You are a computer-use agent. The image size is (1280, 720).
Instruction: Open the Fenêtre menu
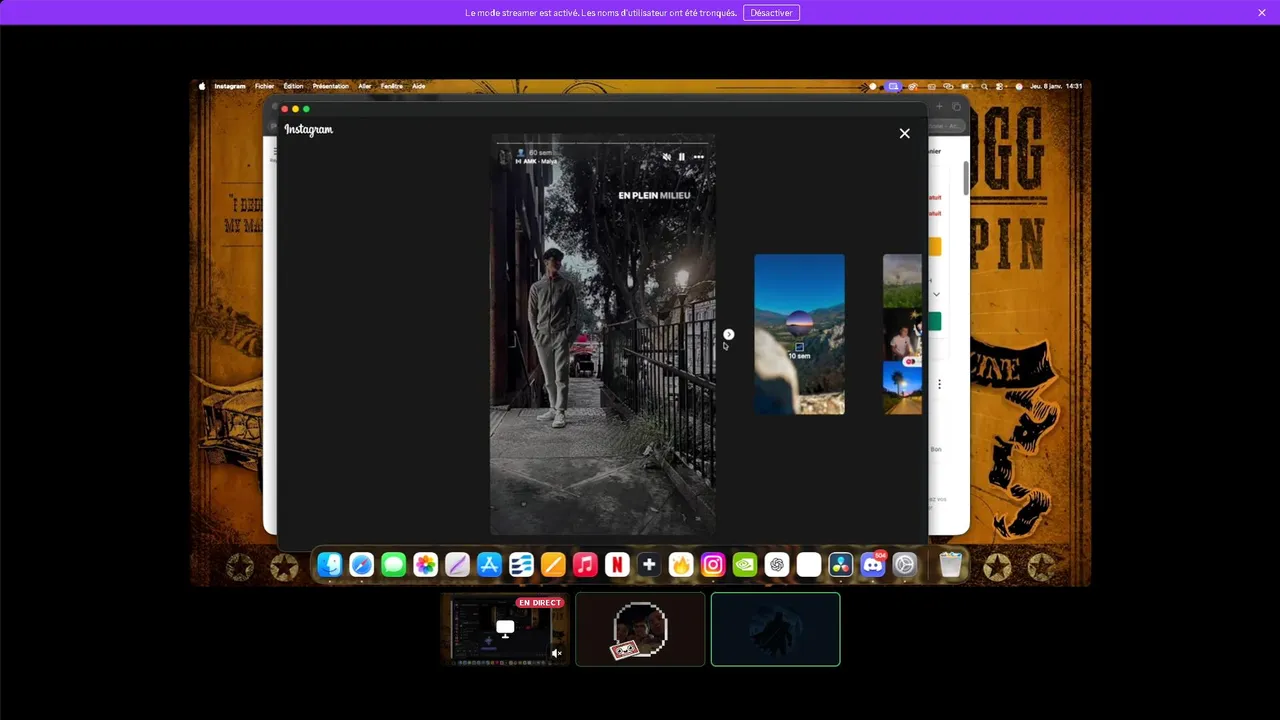pyautogui.click(x=392, y=86)
